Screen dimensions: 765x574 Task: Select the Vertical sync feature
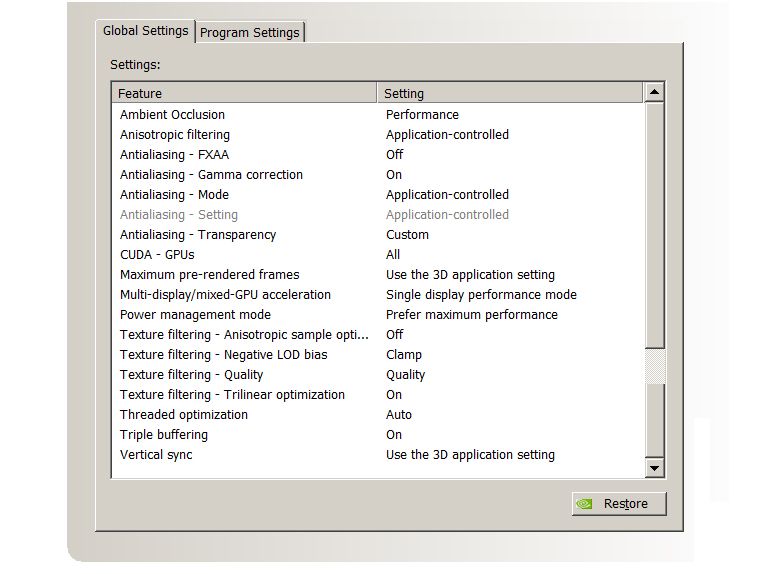156,455
